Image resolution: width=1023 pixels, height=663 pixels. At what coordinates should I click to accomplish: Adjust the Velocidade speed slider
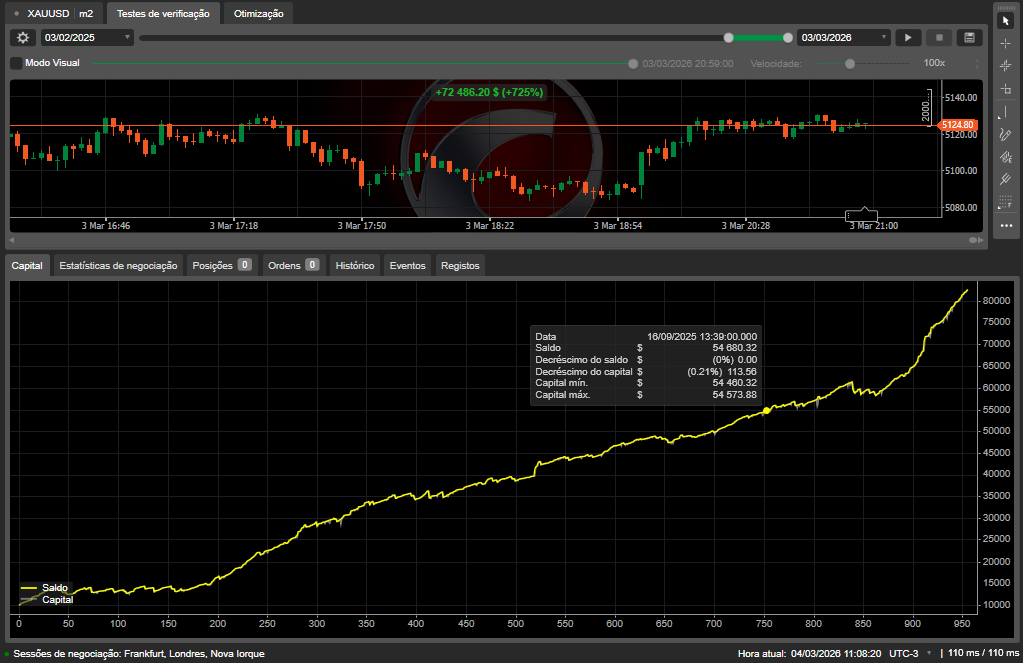(x=848, y=63)
